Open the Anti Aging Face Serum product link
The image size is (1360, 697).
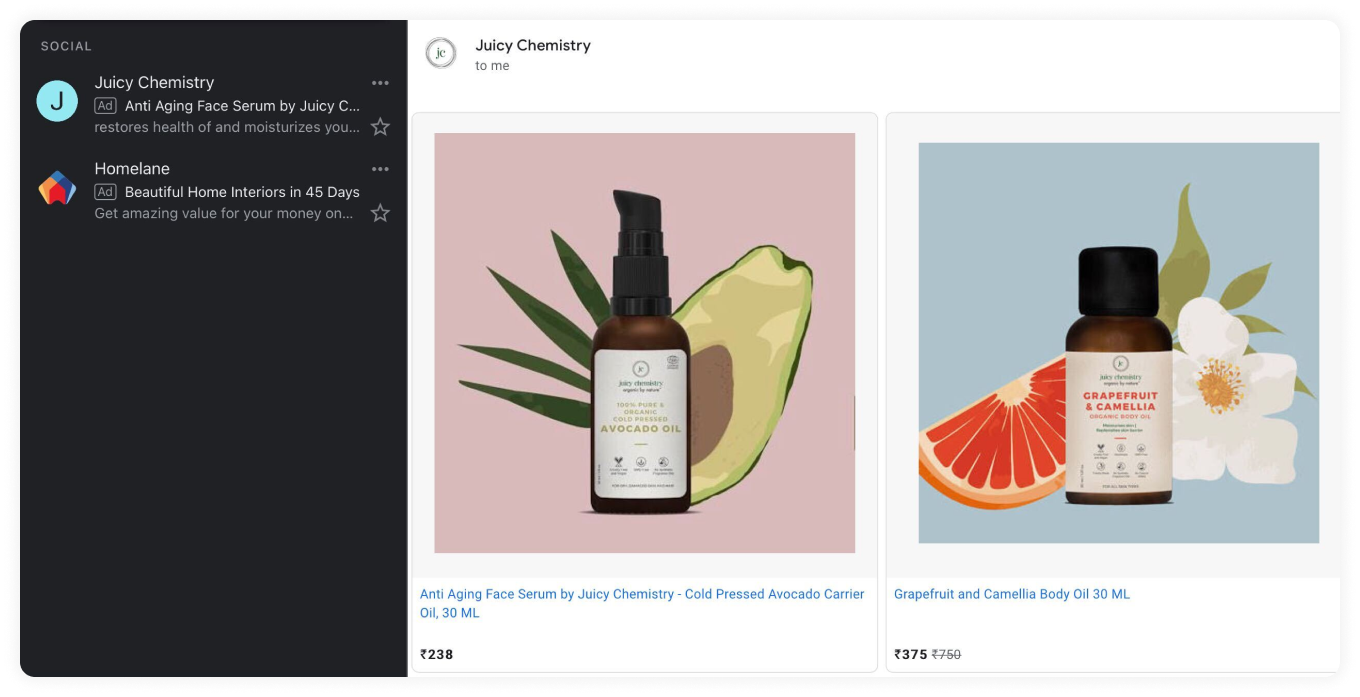[642, 603]
